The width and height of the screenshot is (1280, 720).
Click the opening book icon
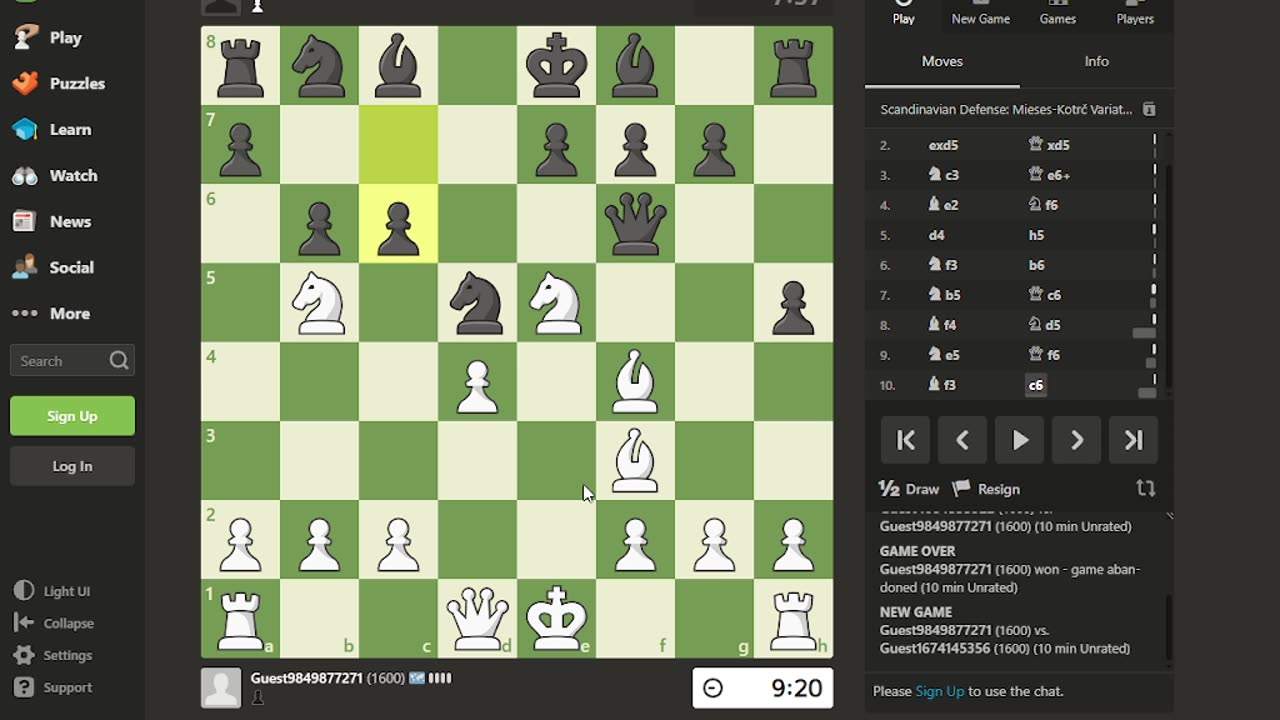point(1149,109)
